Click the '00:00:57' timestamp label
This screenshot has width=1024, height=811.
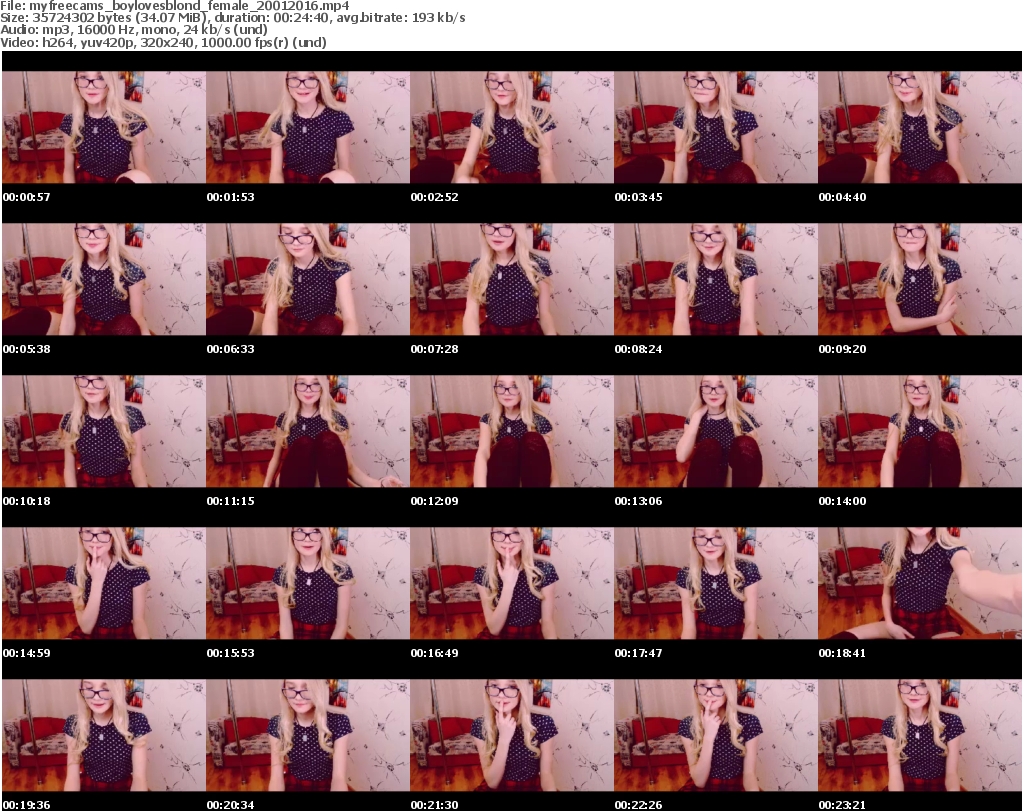tap(27, 197)
